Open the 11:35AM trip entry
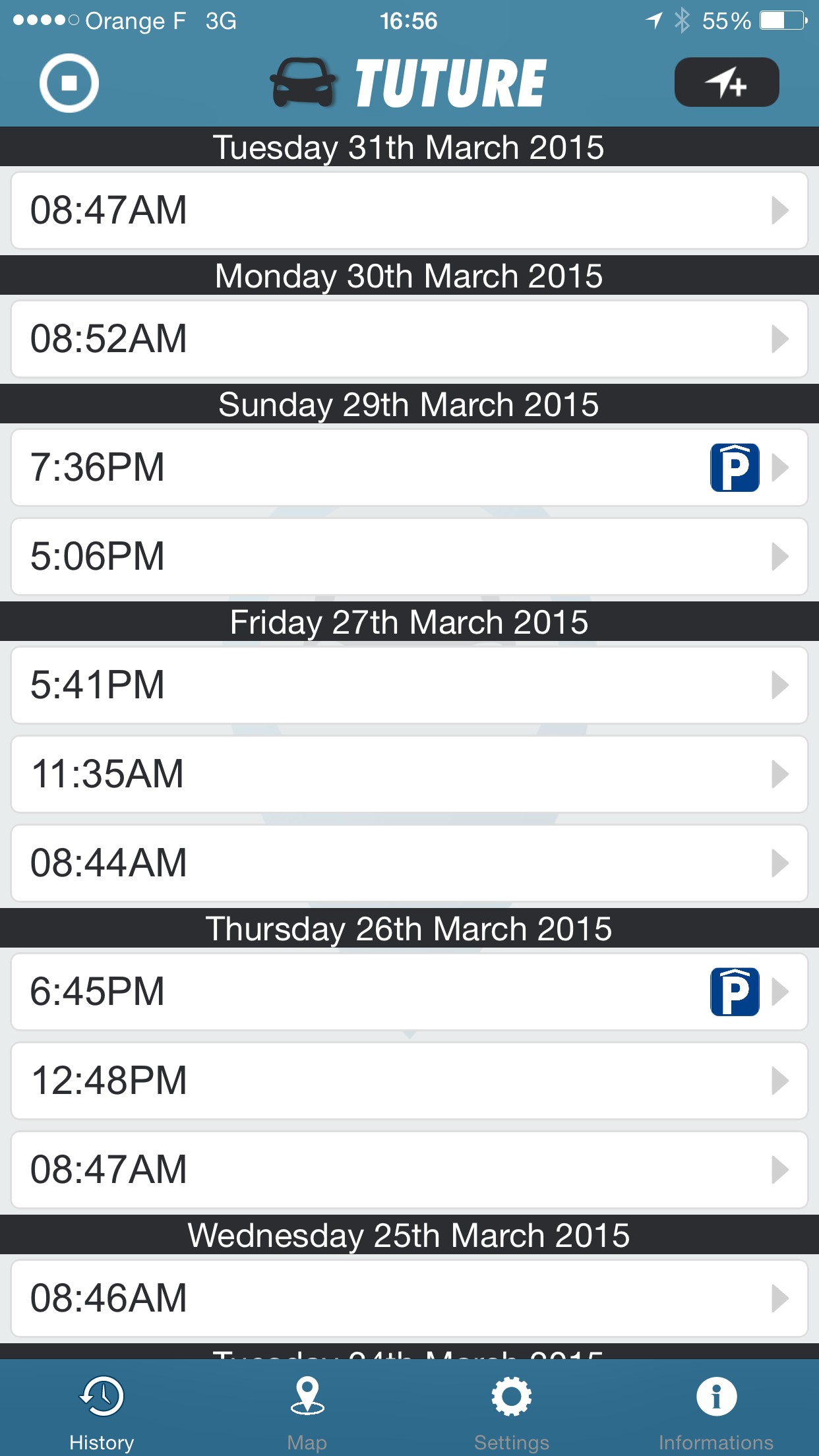This screenshot has width=819, height=1456. coord(409,774)
